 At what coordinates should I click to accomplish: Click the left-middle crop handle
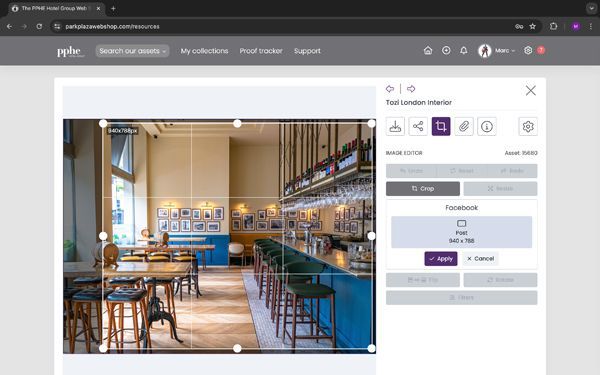point(103,236)
